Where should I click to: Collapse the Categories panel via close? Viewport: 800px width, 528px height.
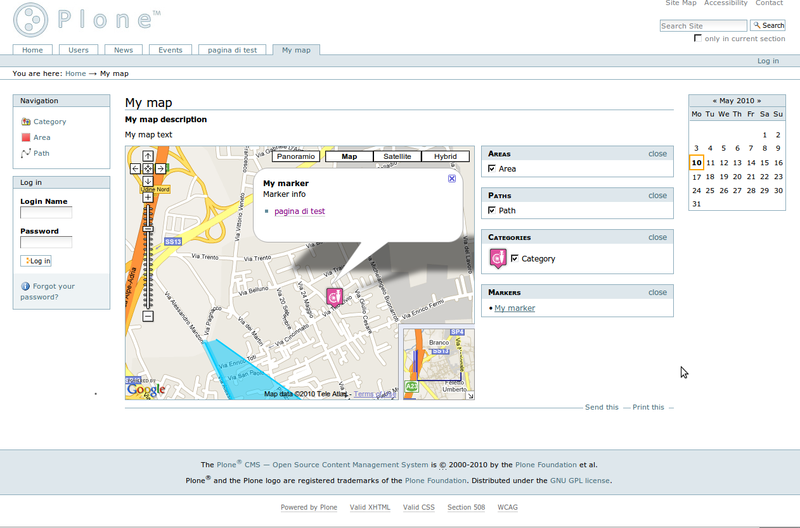click(657, 238)
